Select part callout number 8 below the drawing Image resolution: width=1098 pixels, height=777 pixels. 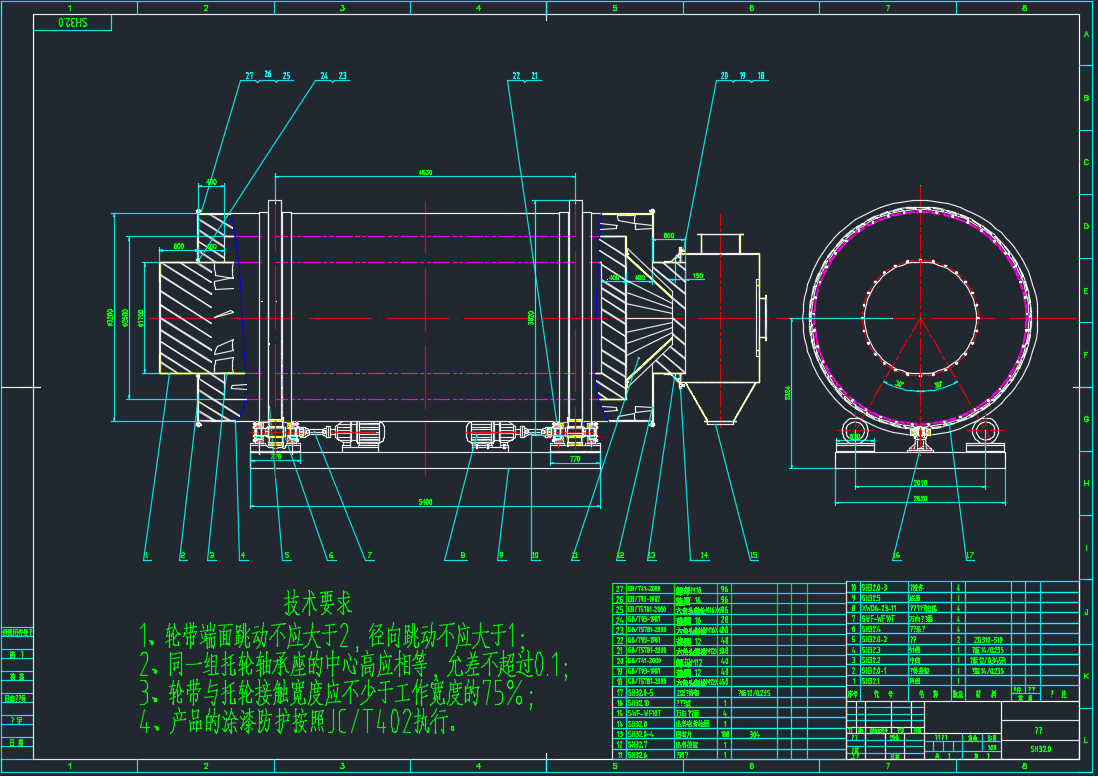pyautogui.click(x=463, y=556)
